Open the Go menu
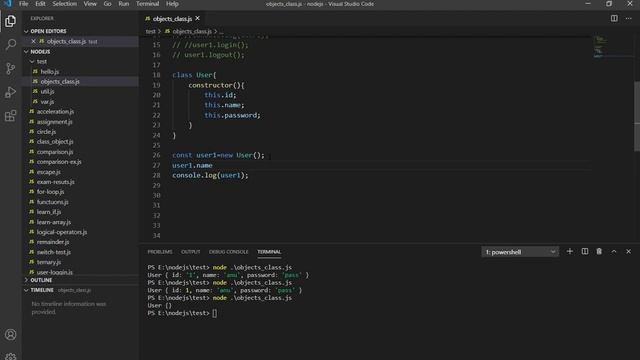The height and width of the screenshot is (360, 640). (107, 4)
